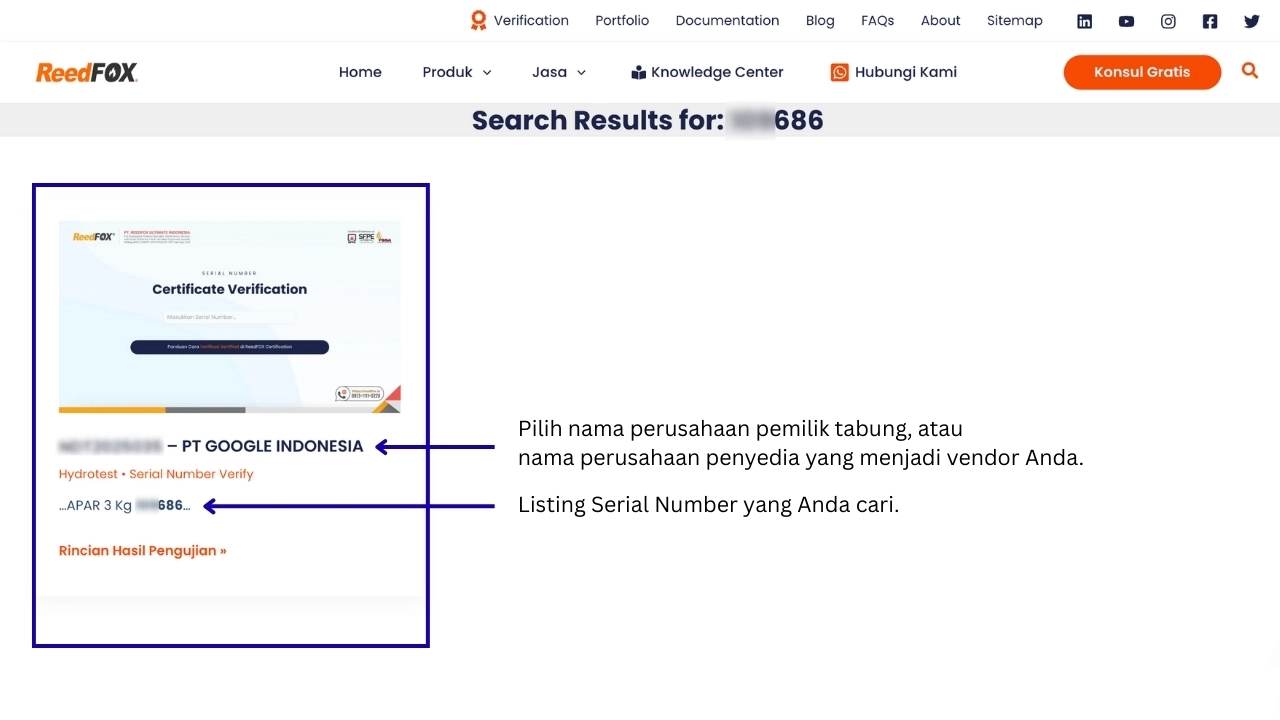
Task: Open the Twitter social icon
Action: (x=1252, y=21)
